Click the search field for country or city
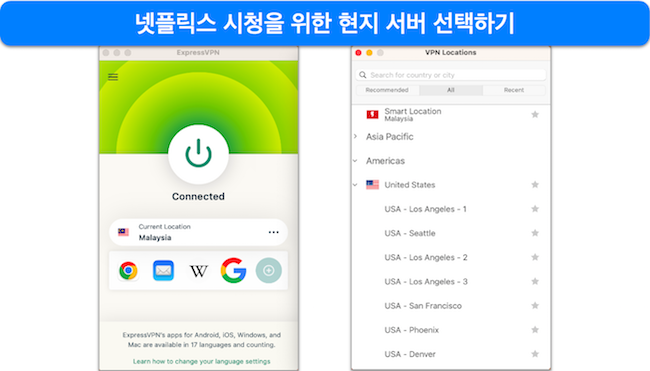650x371 pixels. [x=451, y=75]
